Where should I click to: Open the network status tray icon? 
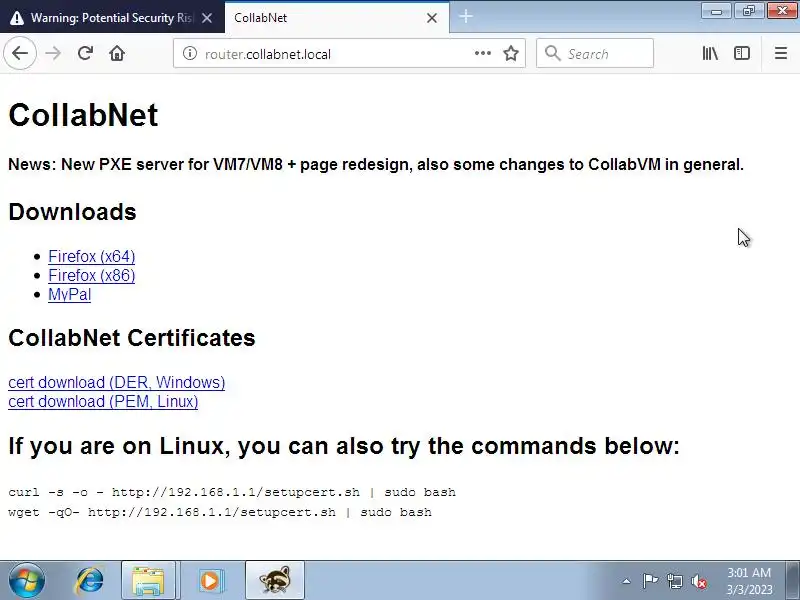coord(674,581)
